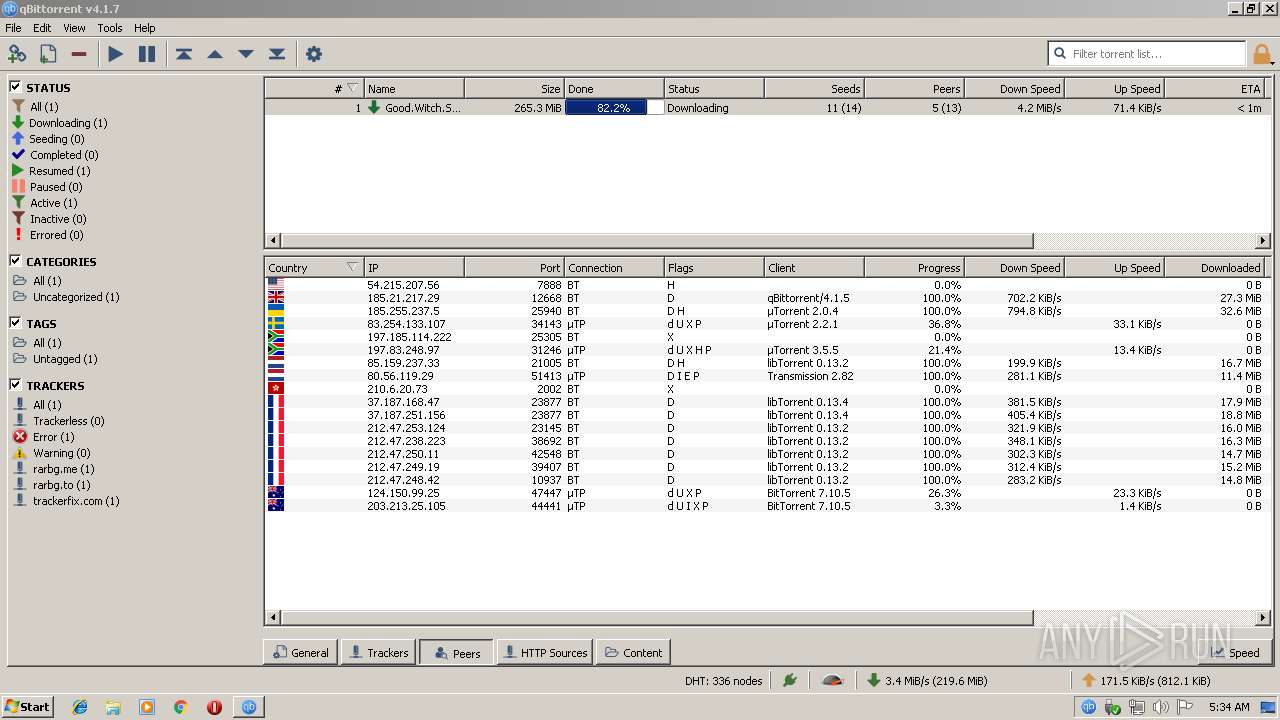Open the Tools menu
The width and height of the screenshot is (1280, 720).
point(110,28)
